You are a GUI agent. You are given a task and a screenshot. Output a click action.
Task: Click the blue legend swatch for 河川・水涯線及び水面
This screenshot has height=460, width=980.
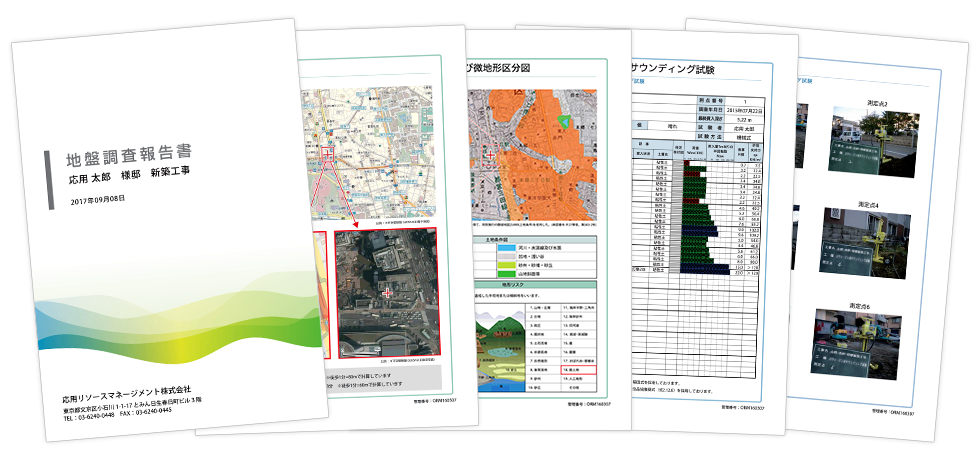click(x=508, y=248)
